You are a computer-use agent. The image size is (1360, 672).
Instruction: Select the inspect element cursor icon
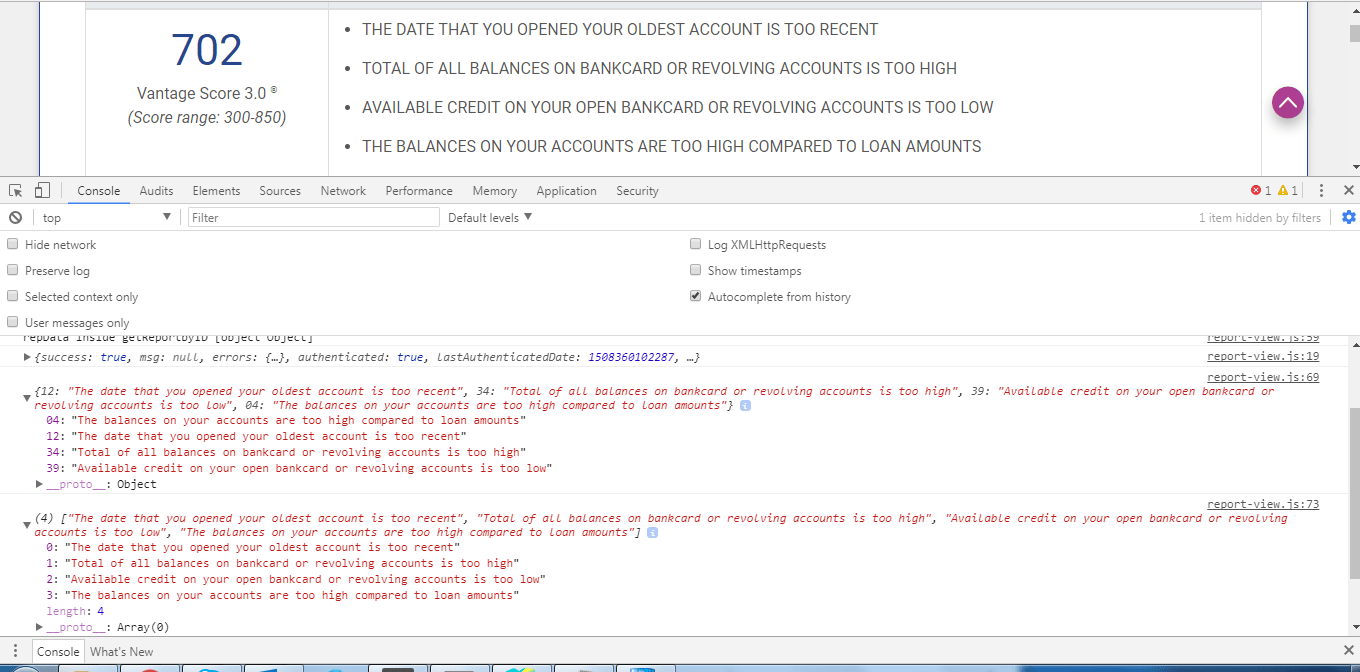(x=14, y=190)
